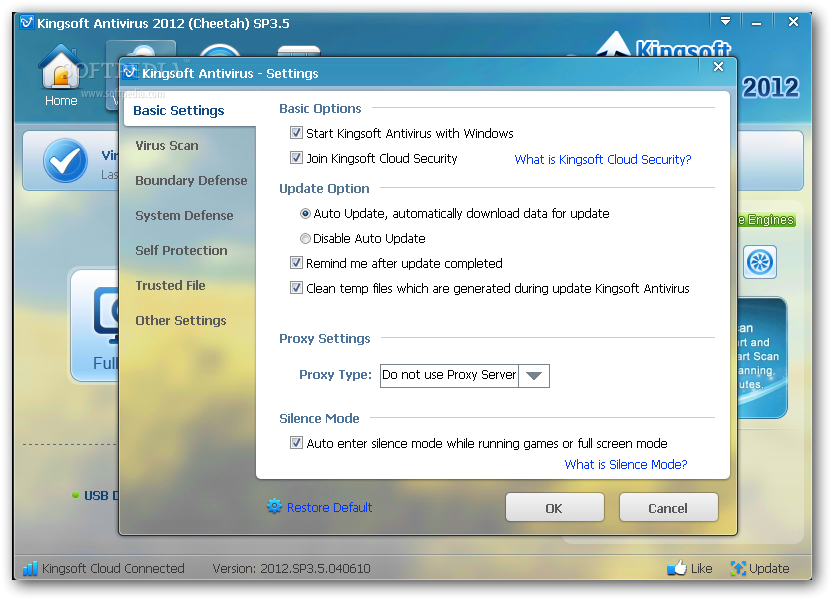Open Other Settings section
832x600 pixels.
point(180,320)
